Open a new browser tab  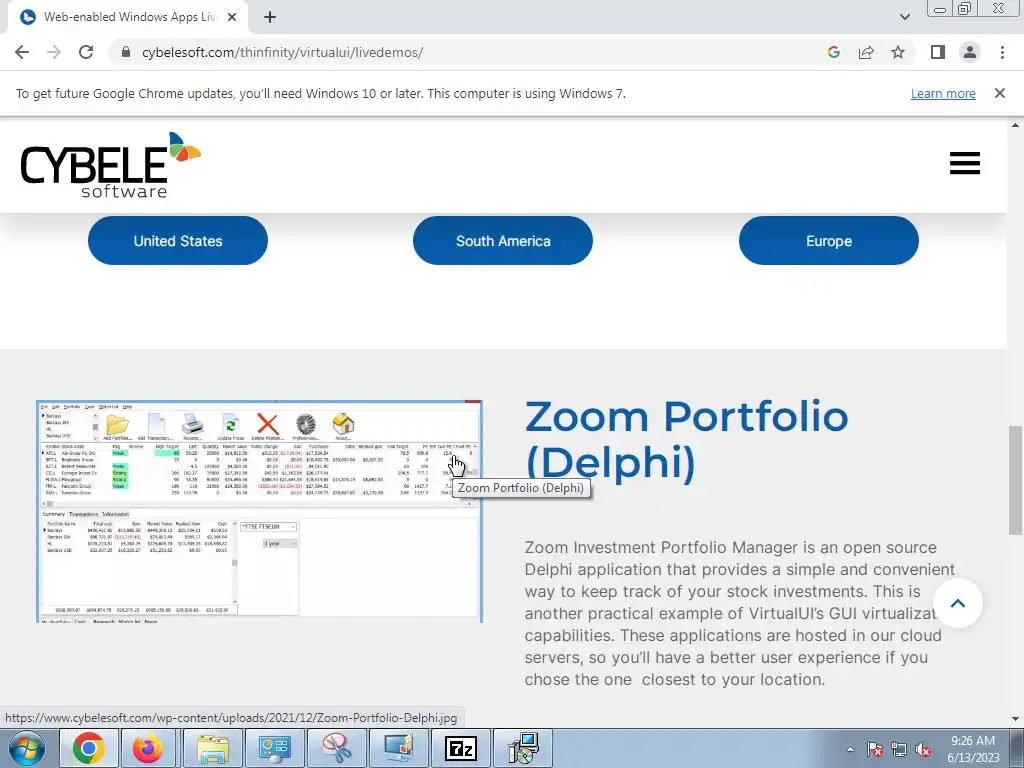tap(270, 18)
